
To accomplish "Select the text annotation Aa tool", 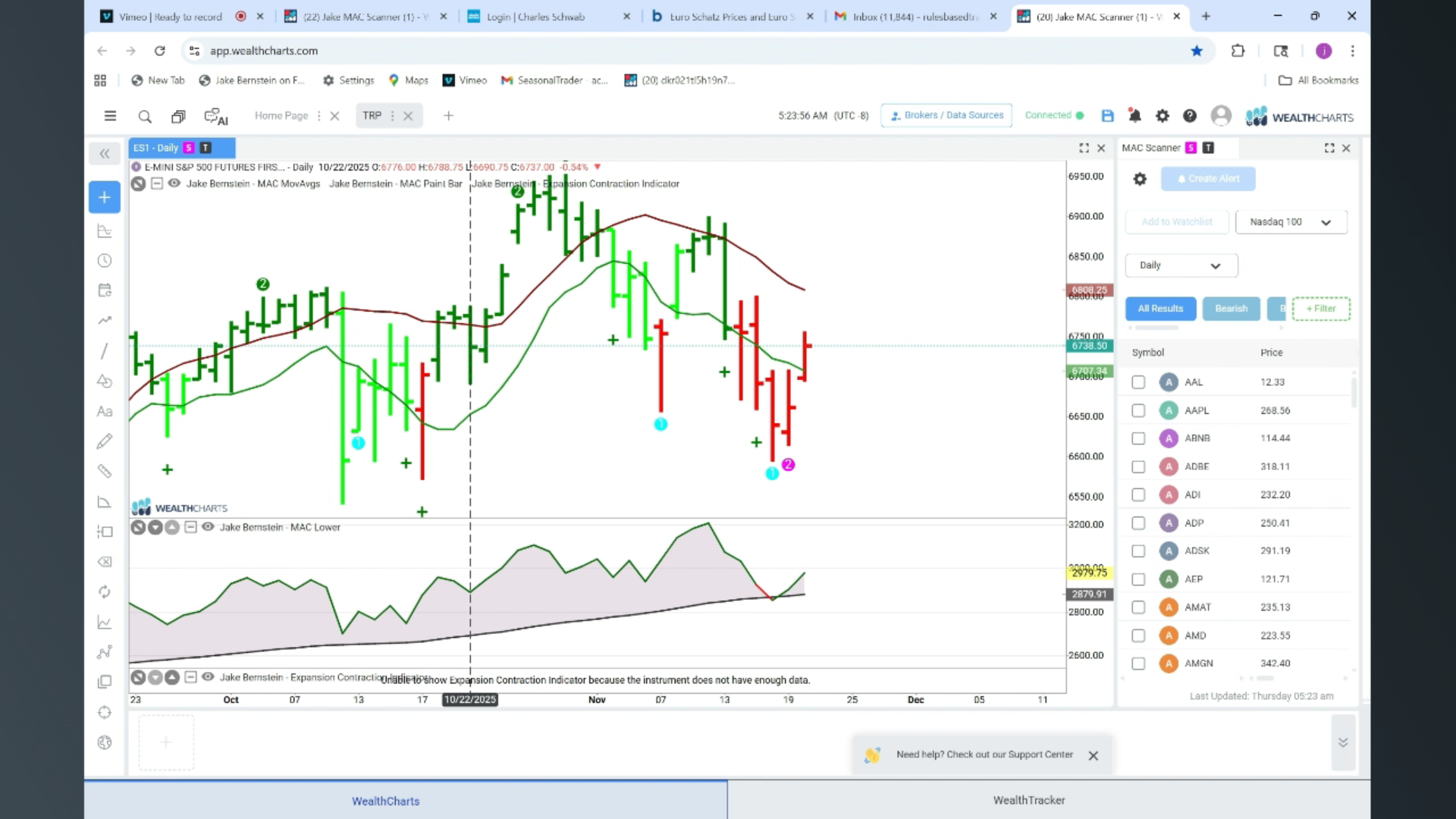I will [x=105, y=412].
